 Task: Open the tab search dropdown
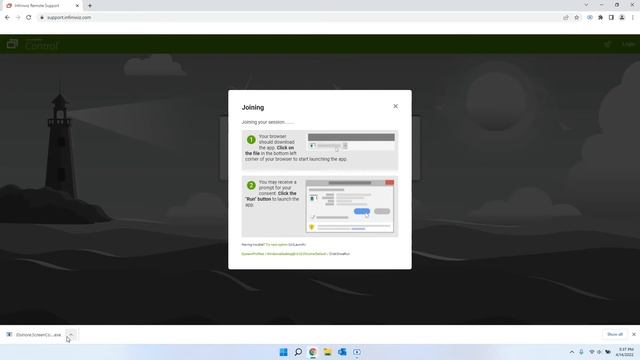pyautogui.click(x=586, y=5)
